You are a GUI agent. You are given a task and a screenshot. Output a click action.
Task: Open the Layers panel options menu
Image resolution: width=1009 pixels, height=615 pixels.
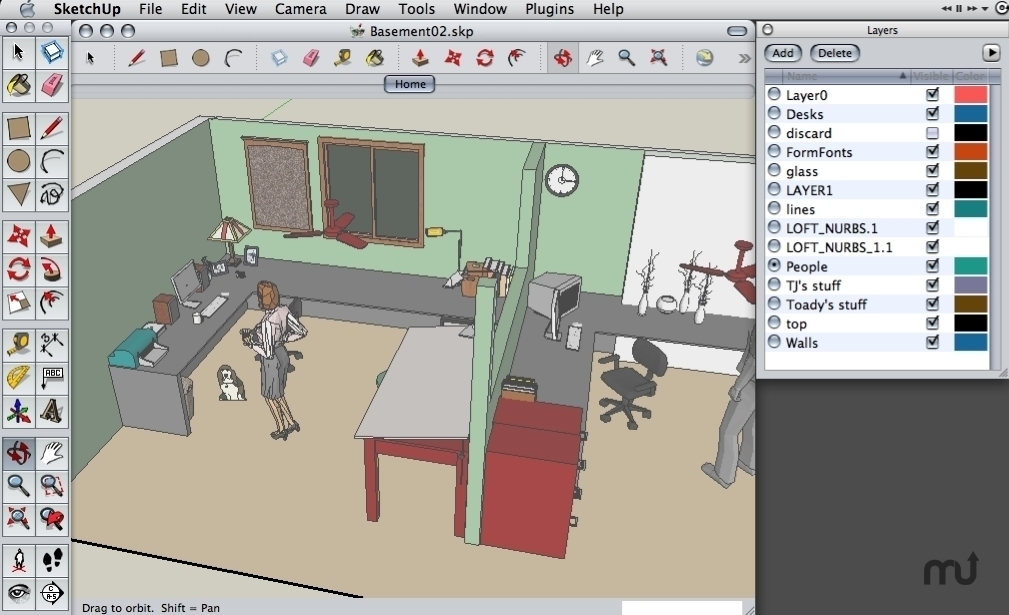(991, 52)
